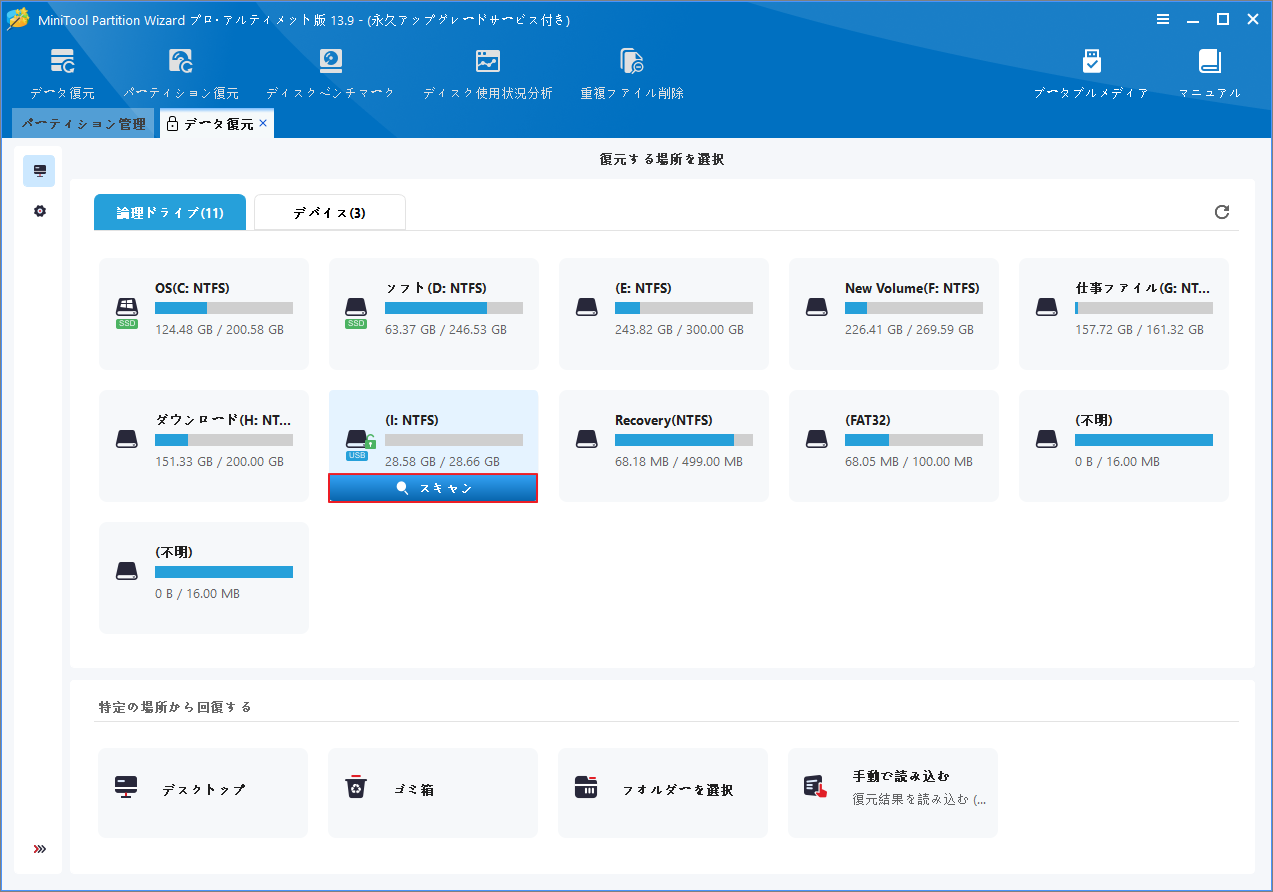This screenshot has height=892, width=1273.
Task: Click 手動で読み込む to load results
Action: pos(893,793)
